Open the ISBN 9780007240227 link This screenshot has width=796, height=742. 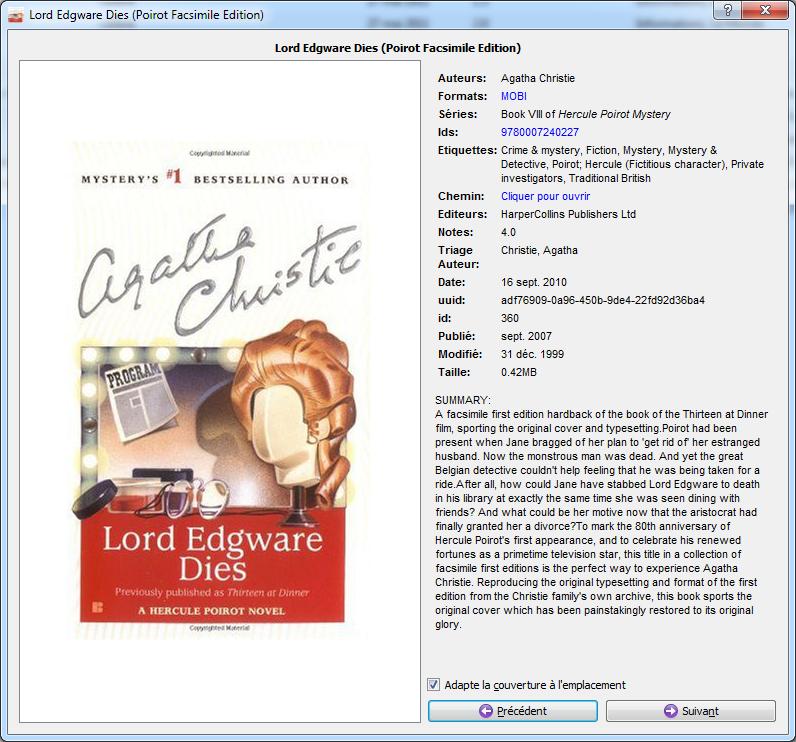click(540, 132)
